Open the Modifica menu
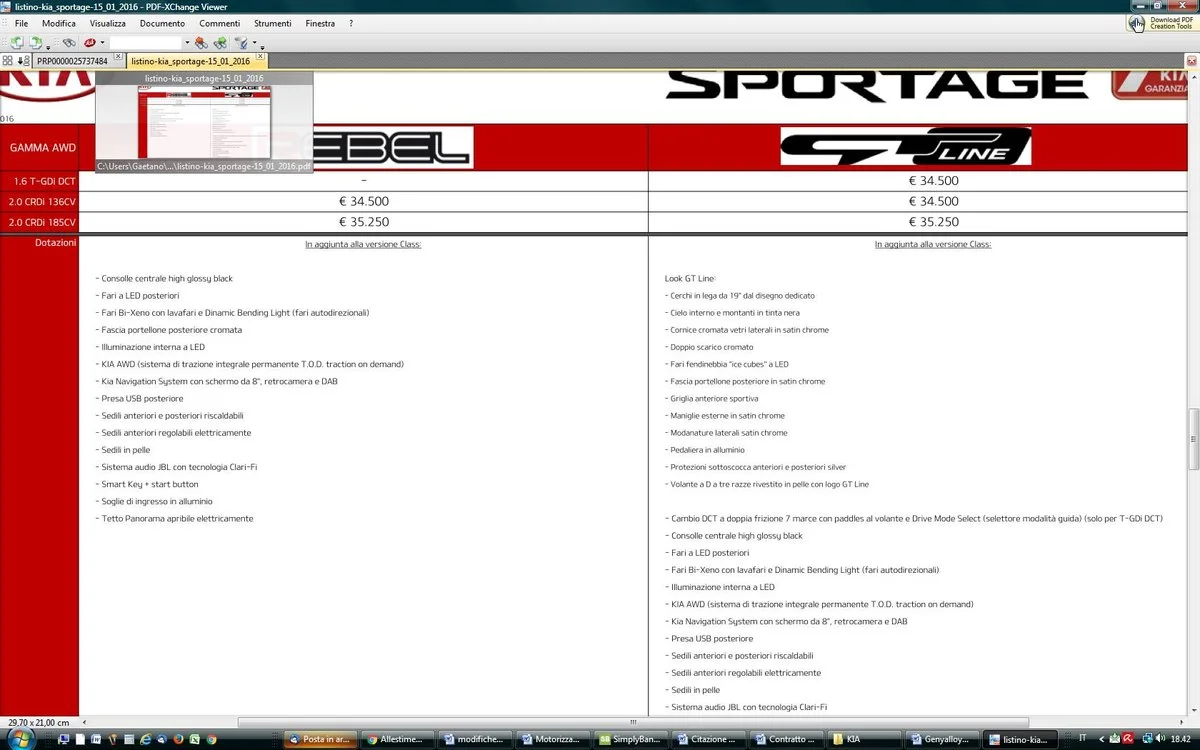 pyautogui.click(x=59, y=23)
